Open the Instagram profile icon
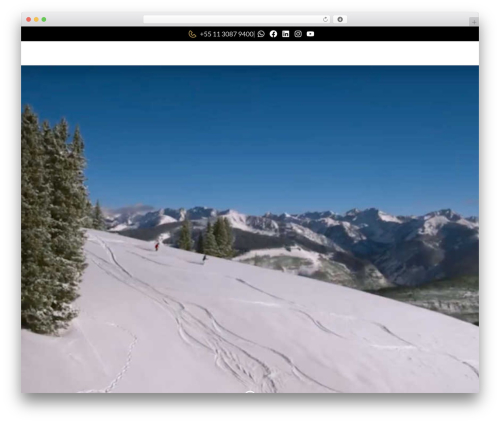Viewport: 500px width, 423px height. [298, 34]
